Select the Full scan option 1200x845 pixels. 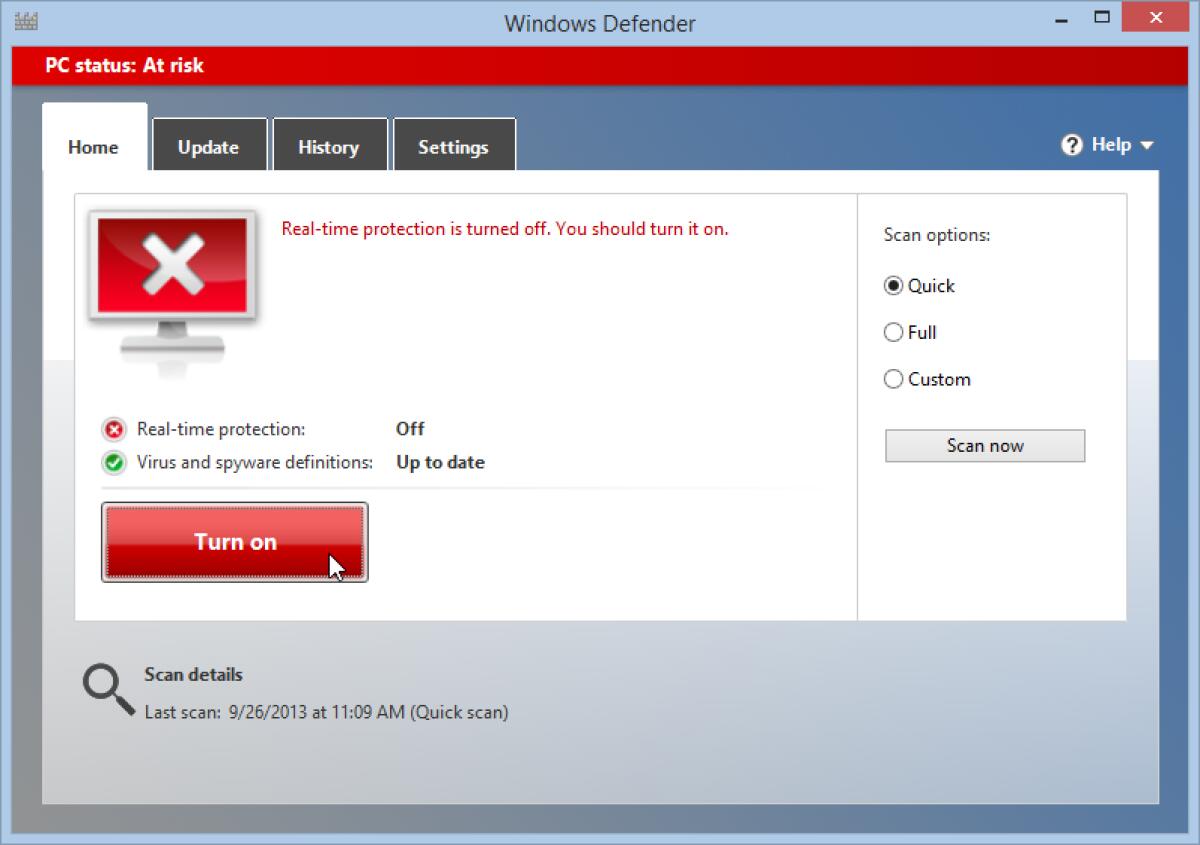coord(893,332)
